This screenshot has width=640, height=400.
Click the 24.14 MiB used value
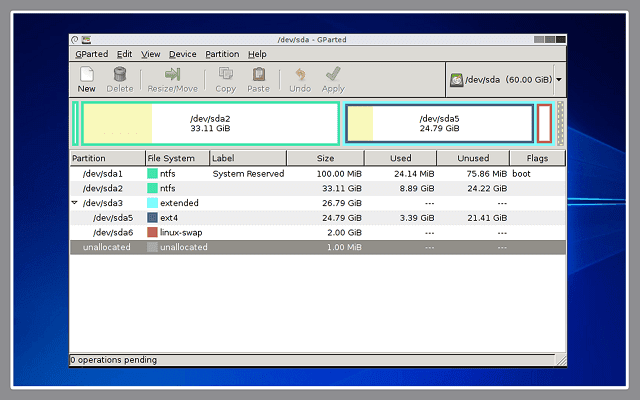point(414,174)
